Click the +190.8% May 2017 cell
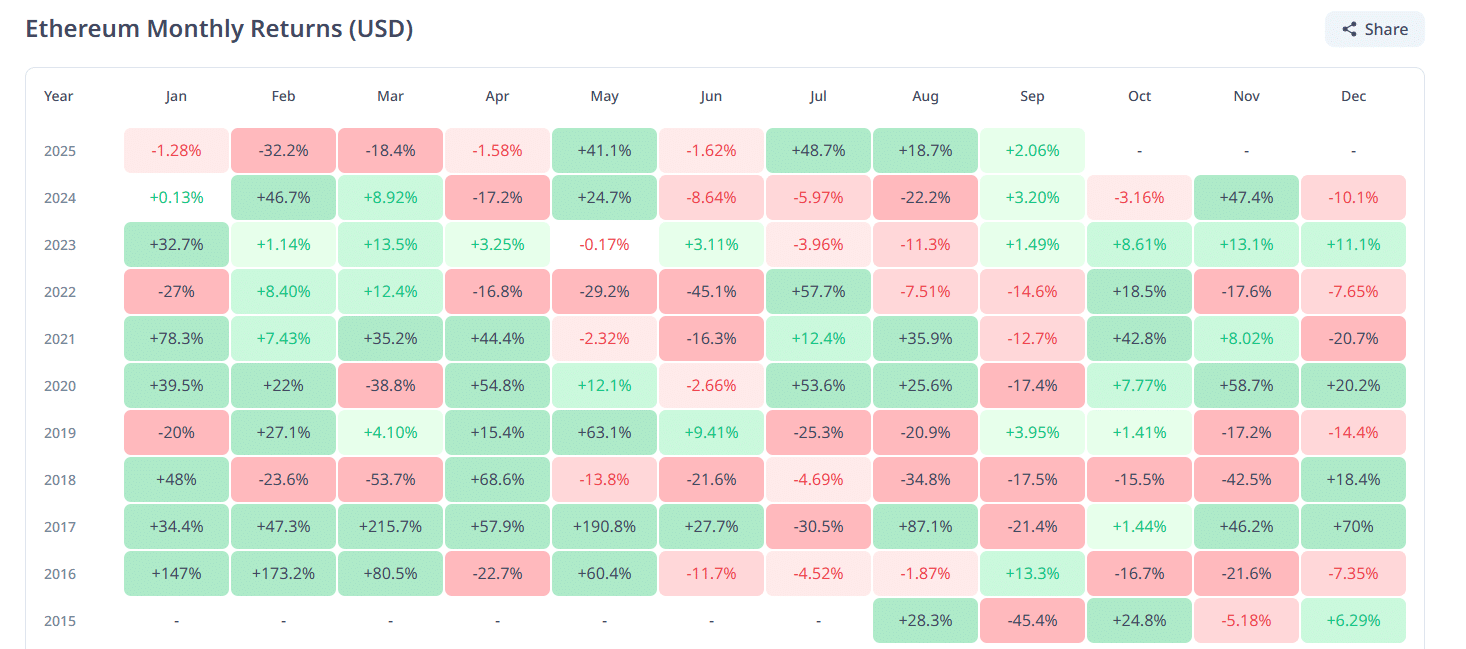This screenshot has height=649, width=1466. [604, 527]
